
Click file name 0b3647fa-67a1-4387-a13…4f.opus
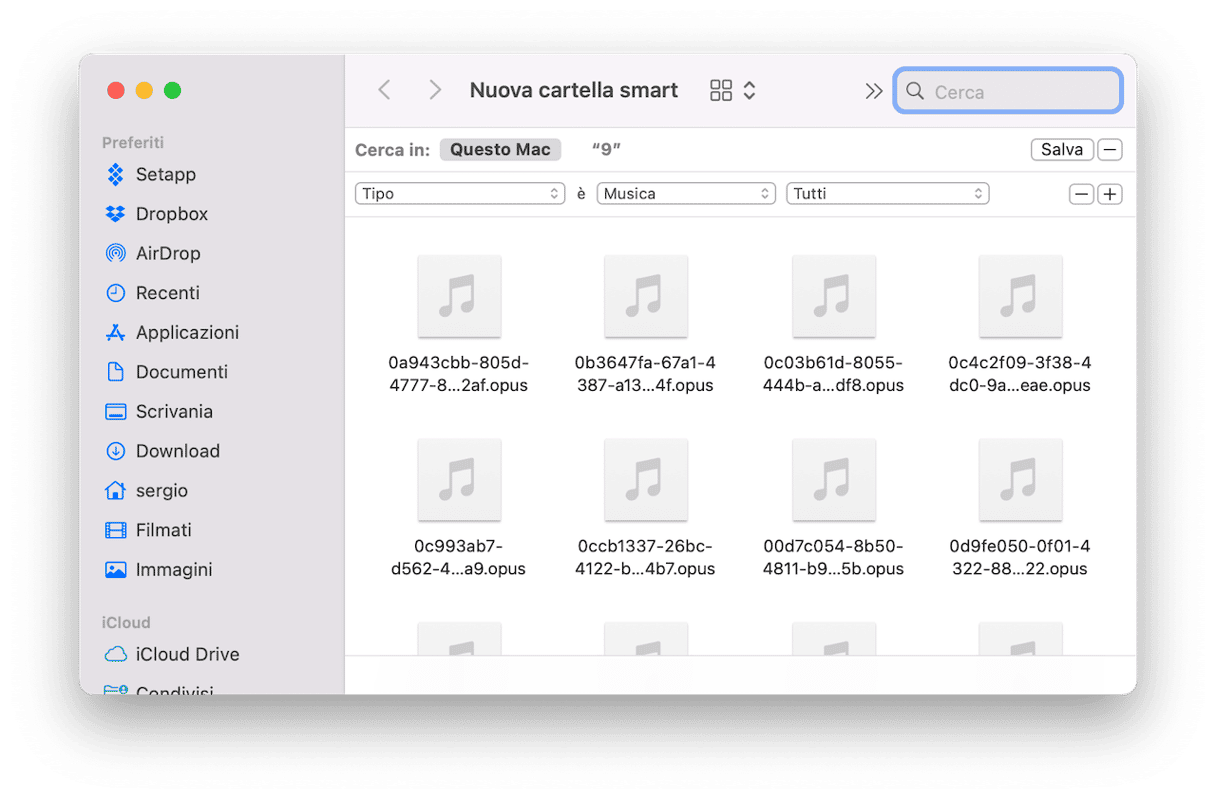[645, 374]
